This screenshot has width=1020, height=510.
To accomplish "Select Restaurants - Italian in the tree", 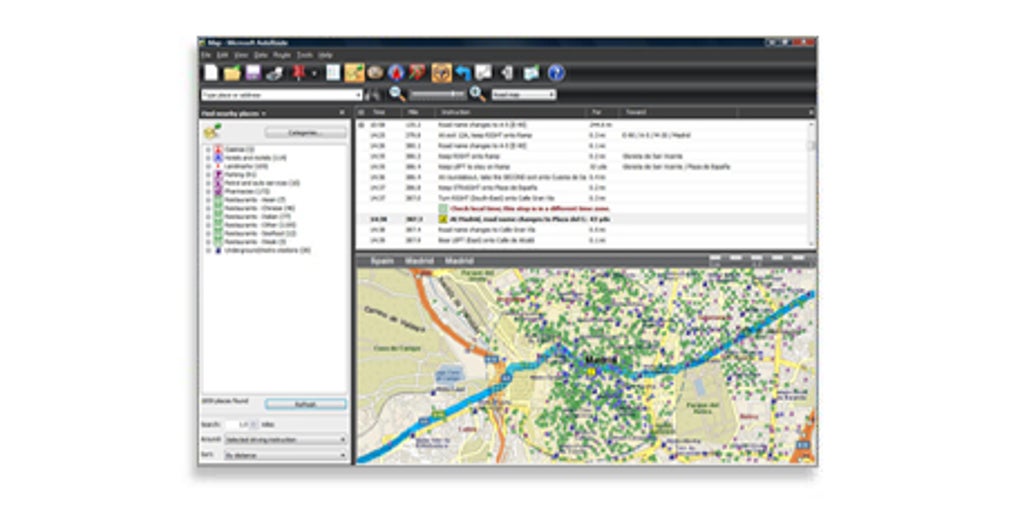I will point(258,217).
